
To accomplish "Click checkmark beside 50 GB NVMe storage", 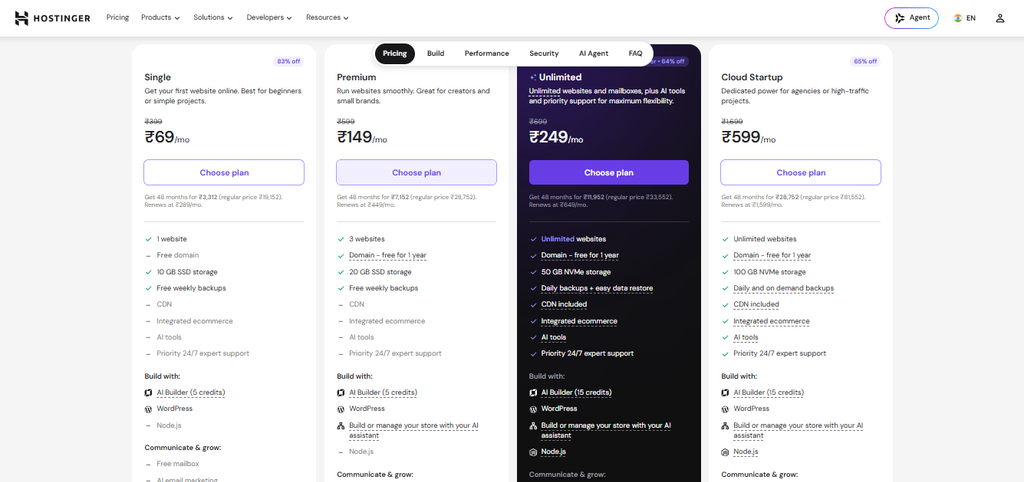I will [533, 272].
